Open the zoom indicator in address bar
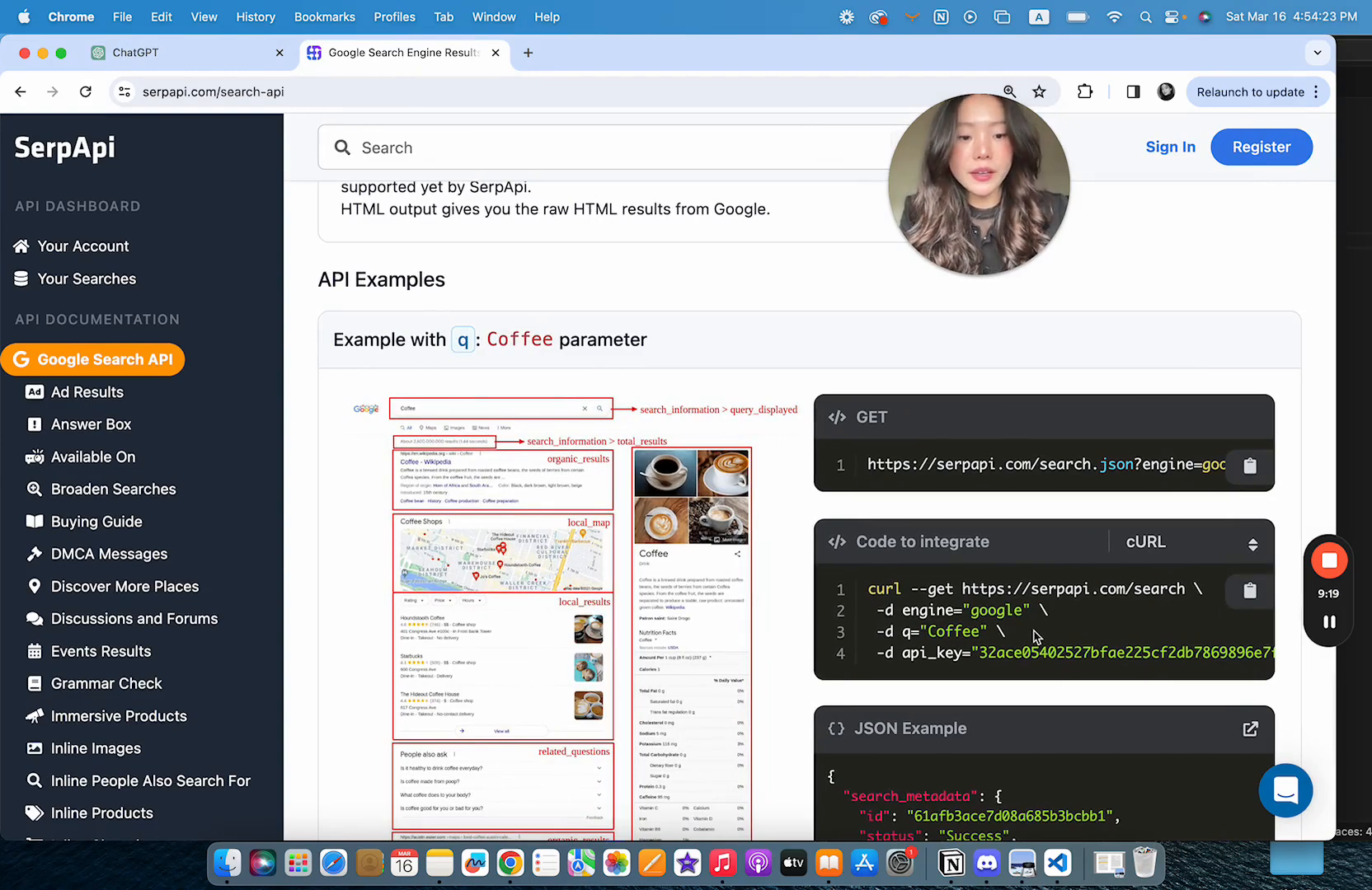The width and height of the screenshot is (1372, 890). tap(1009, 91)
